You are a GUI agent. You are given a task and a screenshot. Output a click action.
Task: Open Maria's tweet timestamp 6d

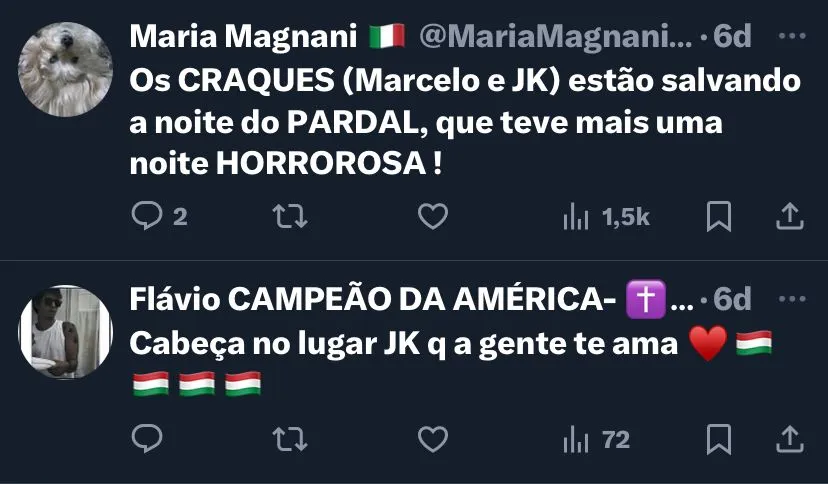click(x=732, y=36)
